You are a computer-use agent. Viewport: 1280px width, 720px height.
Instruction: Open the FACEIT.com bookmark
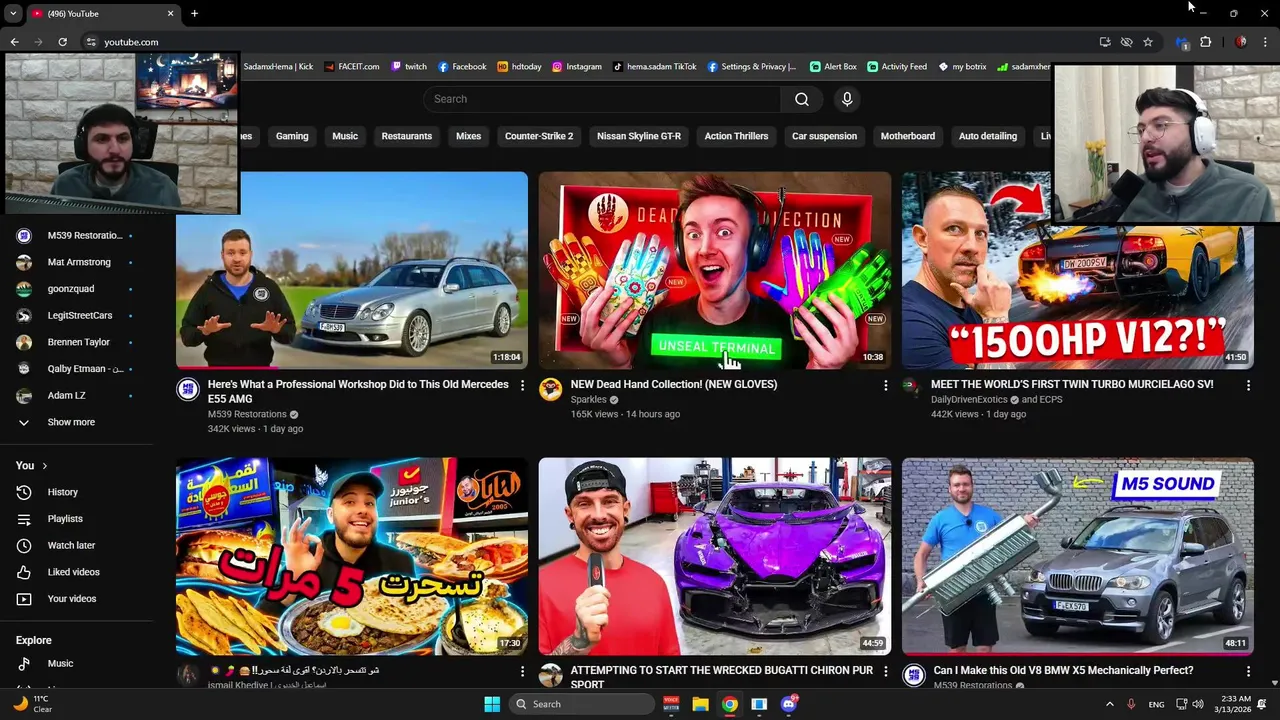click(351, 67)
